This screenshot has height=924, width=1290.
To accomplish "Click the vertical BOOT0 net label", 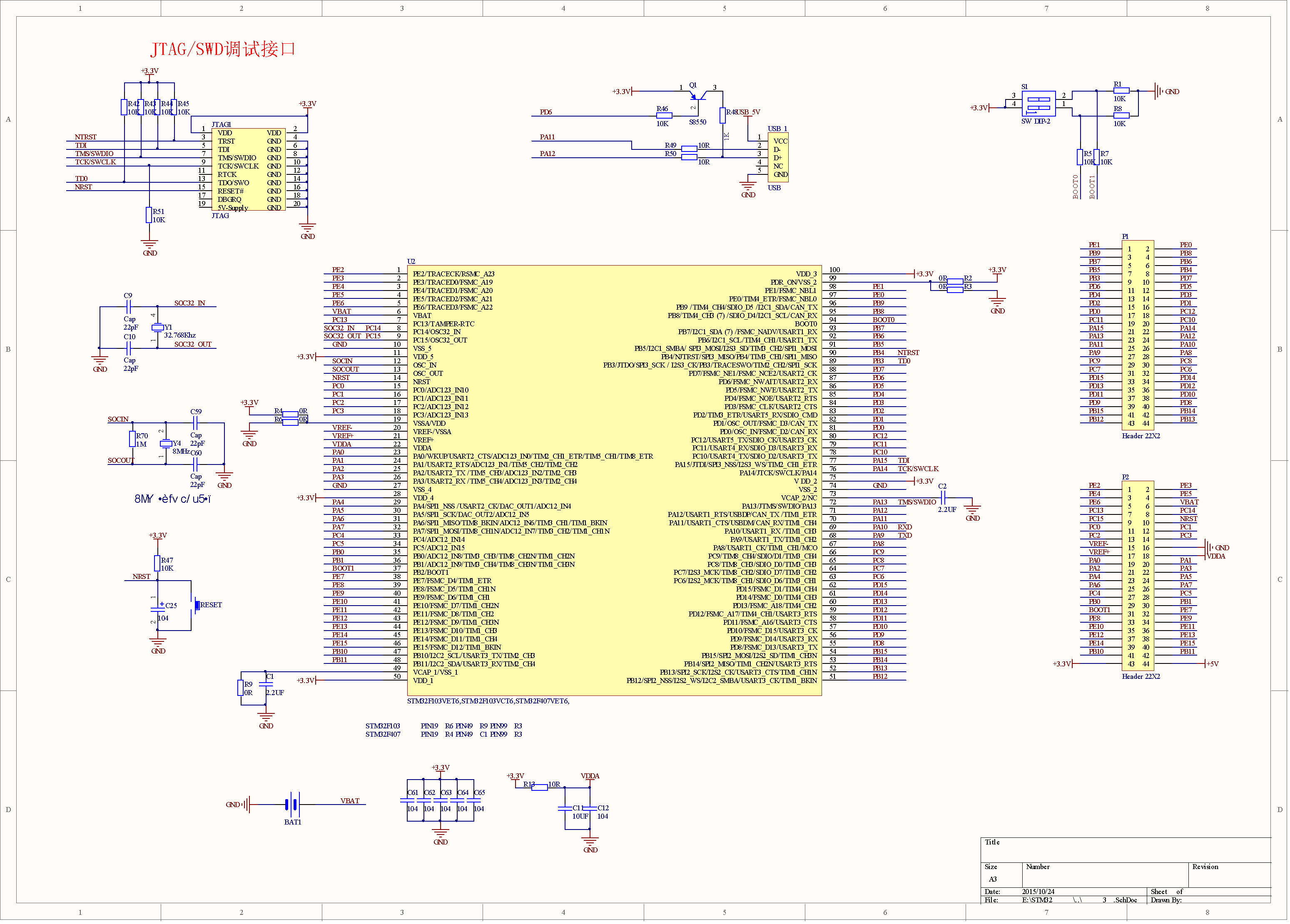I will [x=1076, y=186].
